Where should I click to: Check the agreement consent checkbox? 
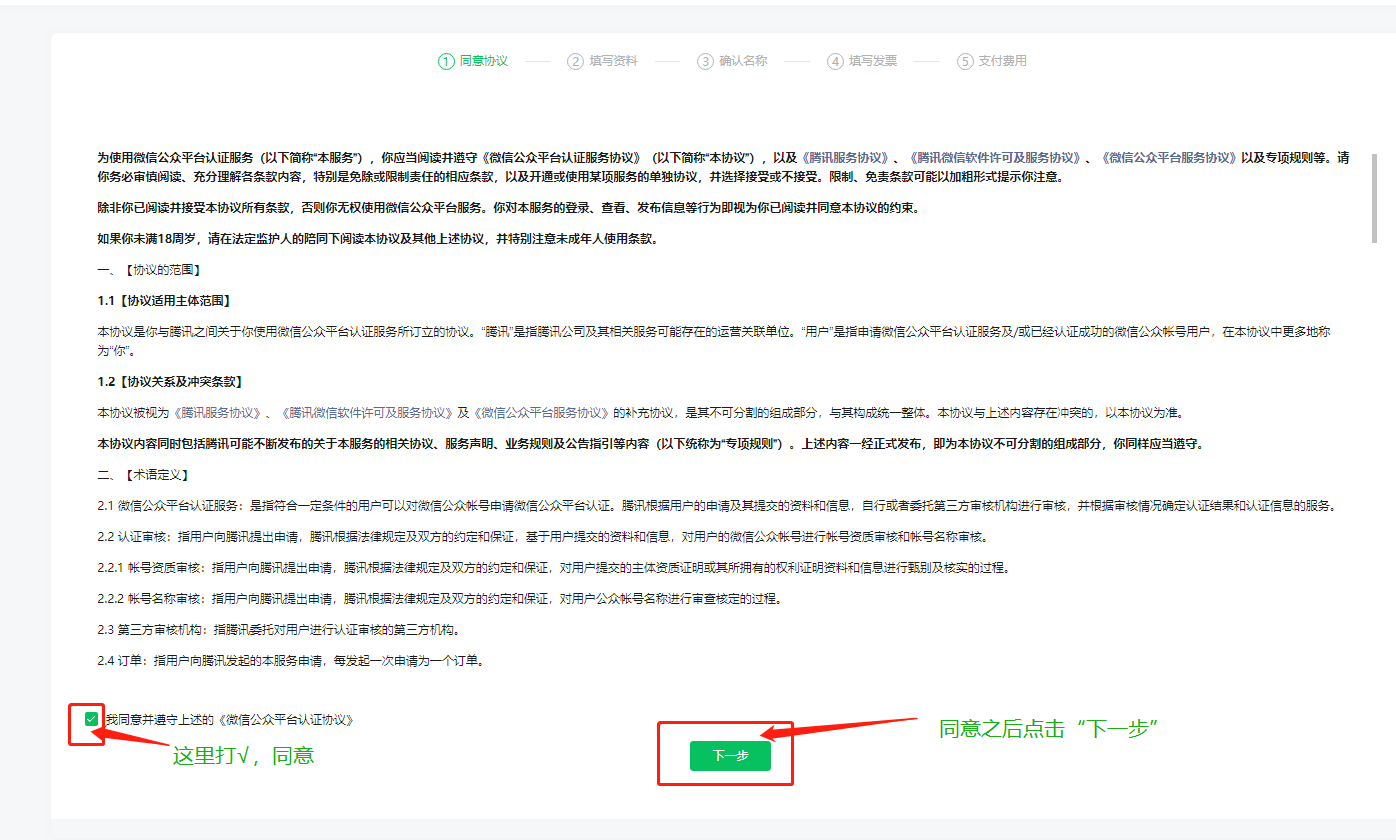tap(92, 719)
